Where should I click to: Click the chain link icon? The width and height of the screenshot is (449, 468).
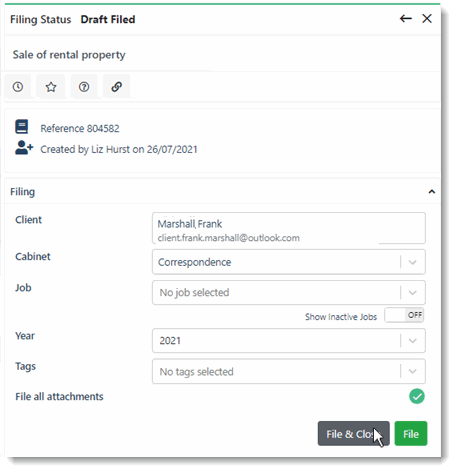[x=116, y=87]
